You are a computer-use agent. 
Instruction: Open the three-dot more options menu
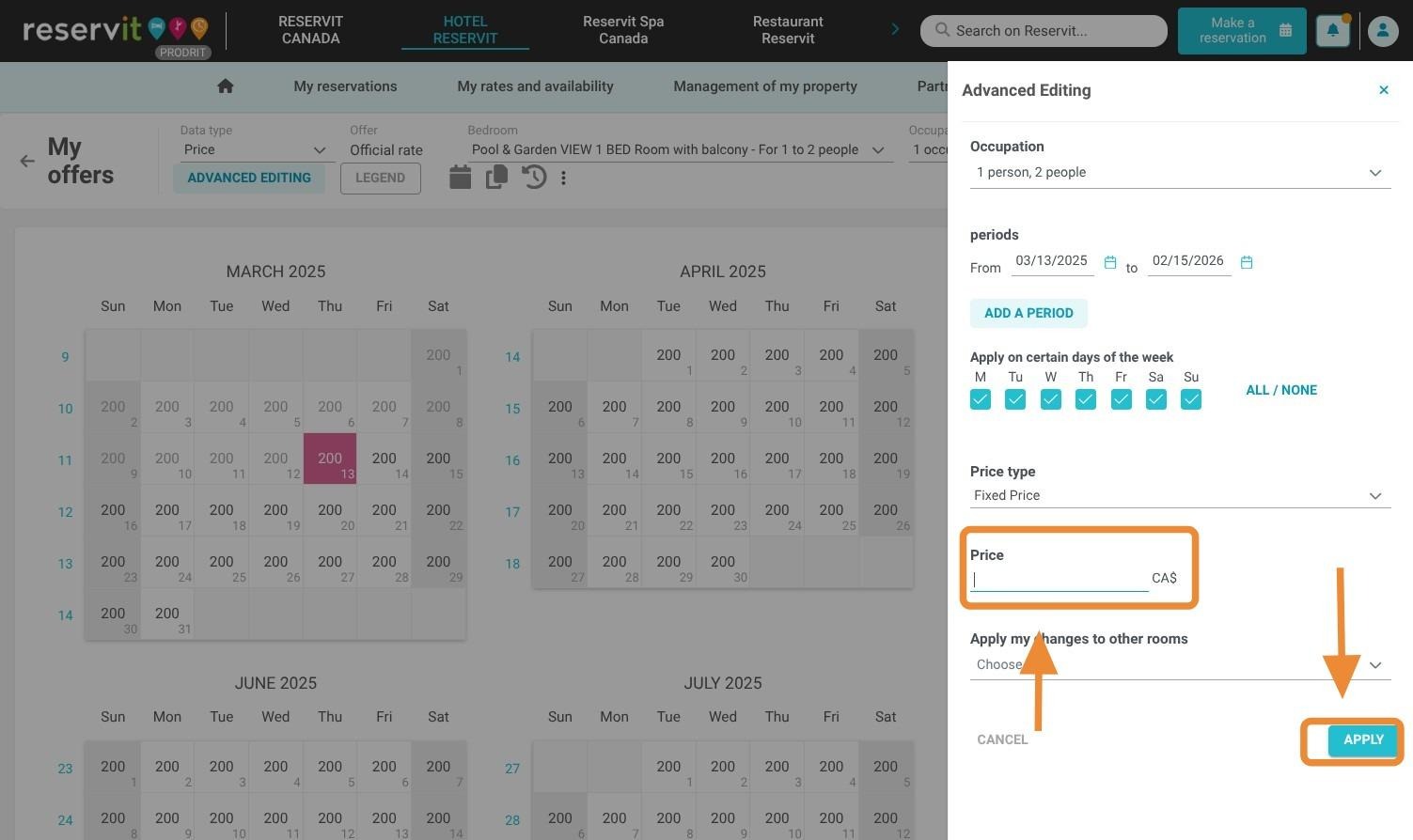point(563,177)
